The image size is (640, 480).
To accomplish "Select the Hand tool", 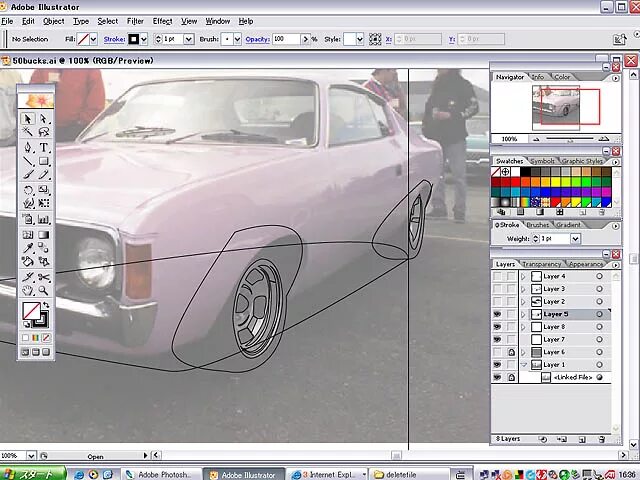I will click(x=28, y=291).
